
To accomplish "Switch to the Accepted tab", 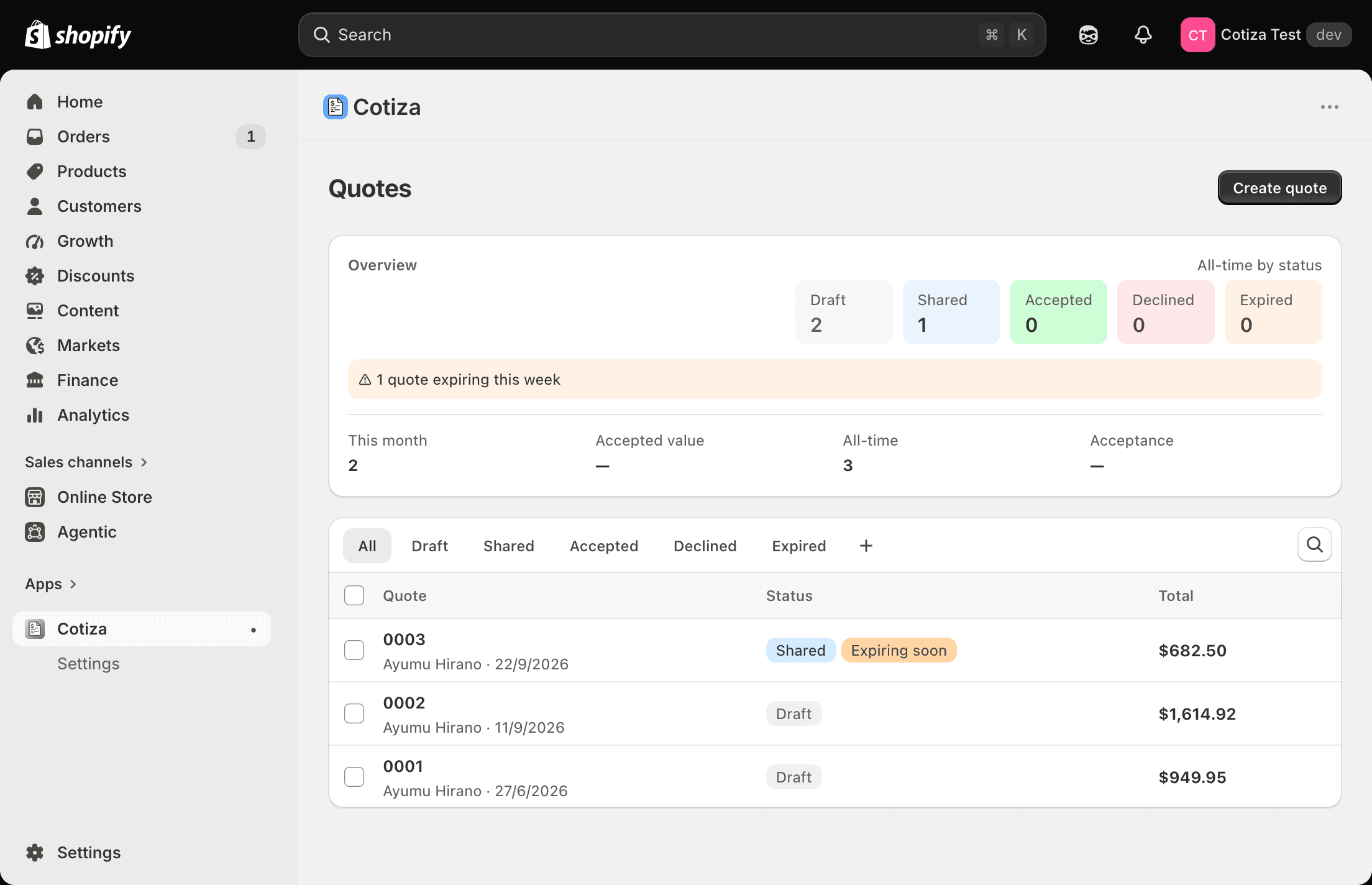I will (604, 546).
